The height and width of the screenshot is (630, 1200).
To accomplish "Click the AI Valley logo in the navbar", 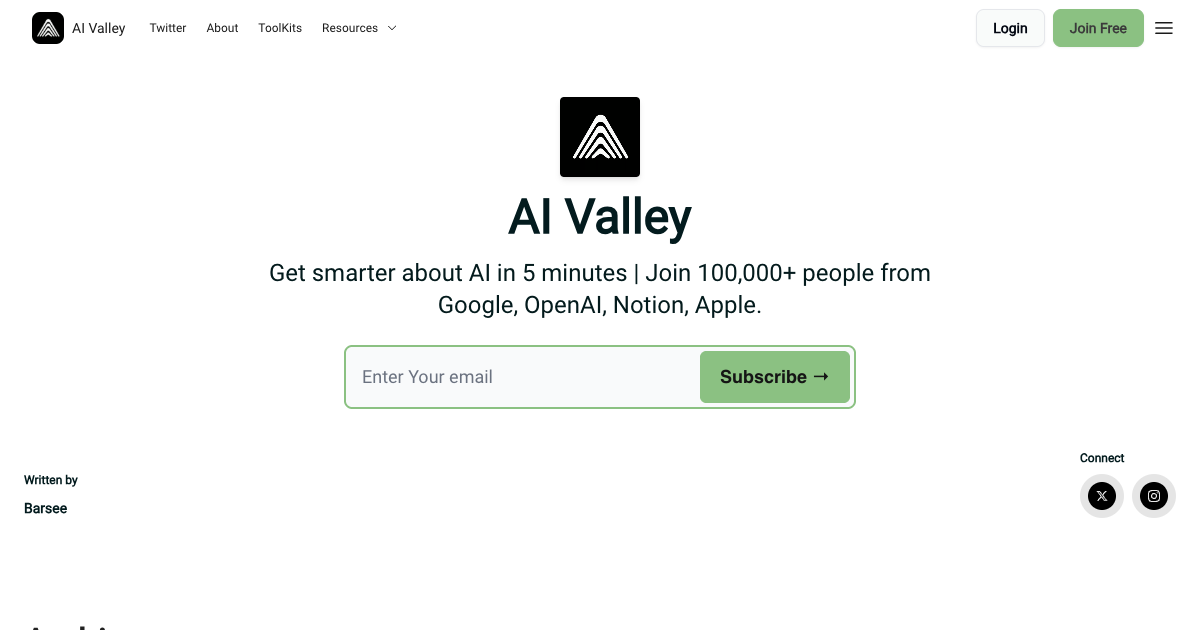I will pos(47,28).
